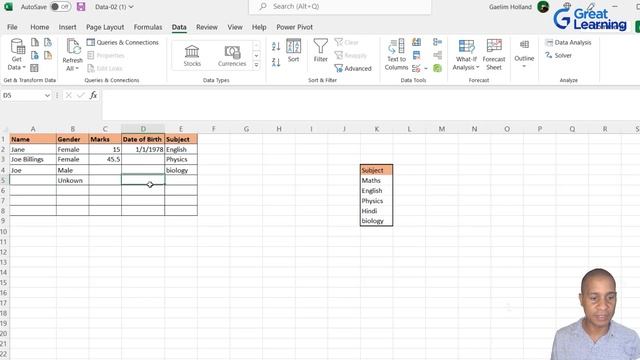This screenshot has height=360, width=640.
Task: Select the orange Subject header in column K
Action: coord(376,170)
